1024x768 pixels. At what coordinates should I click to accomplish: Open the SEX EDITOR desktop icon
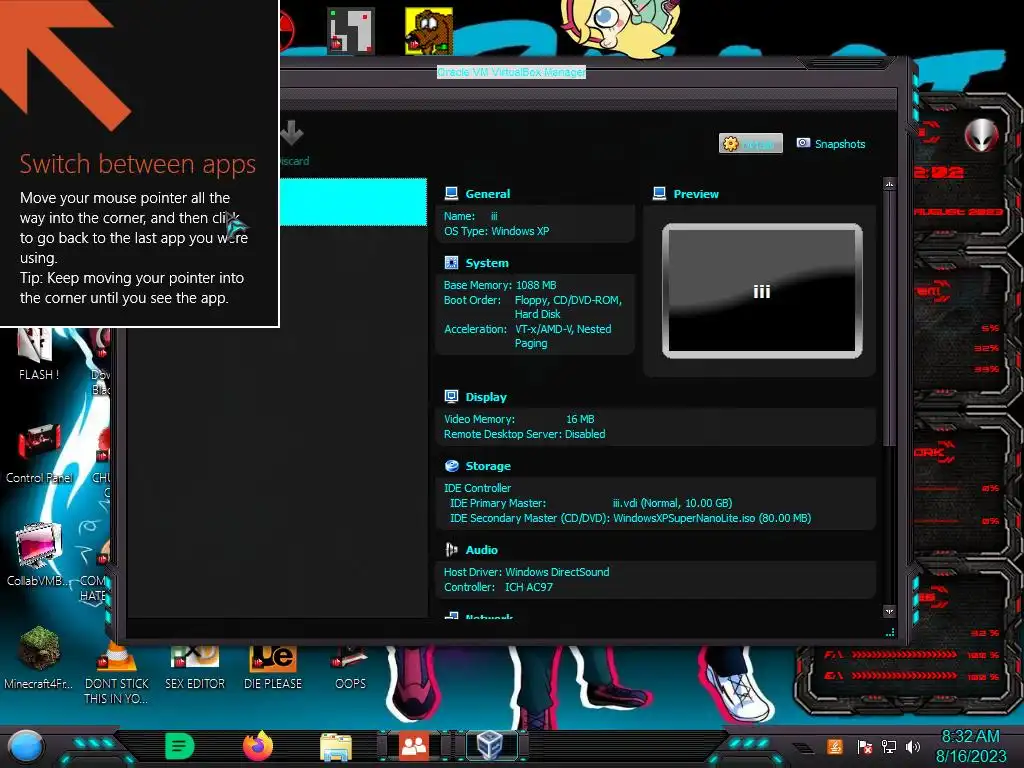[x=195, y=668]
